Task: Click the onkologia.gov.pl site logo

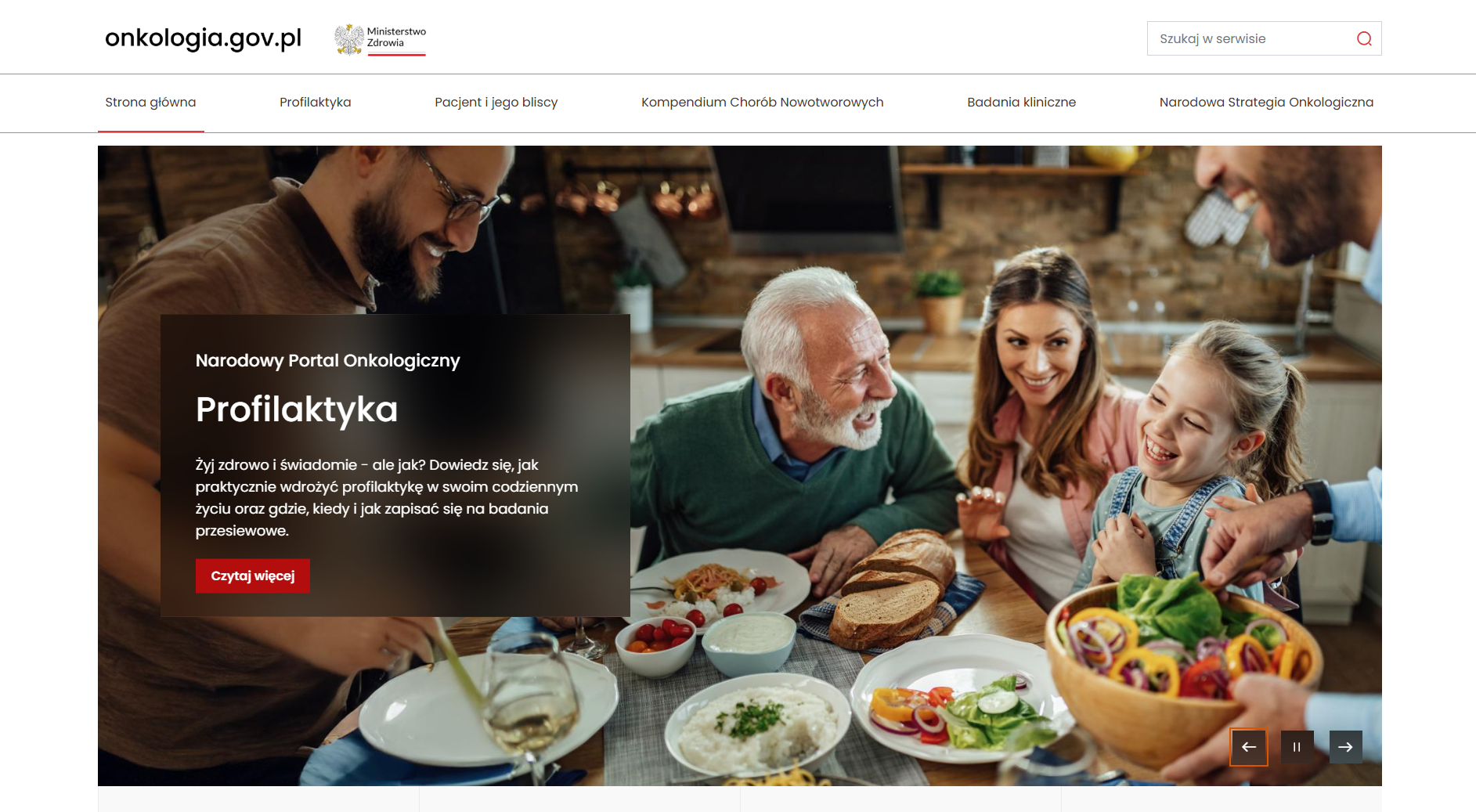Action: click(x=203, y=38)
